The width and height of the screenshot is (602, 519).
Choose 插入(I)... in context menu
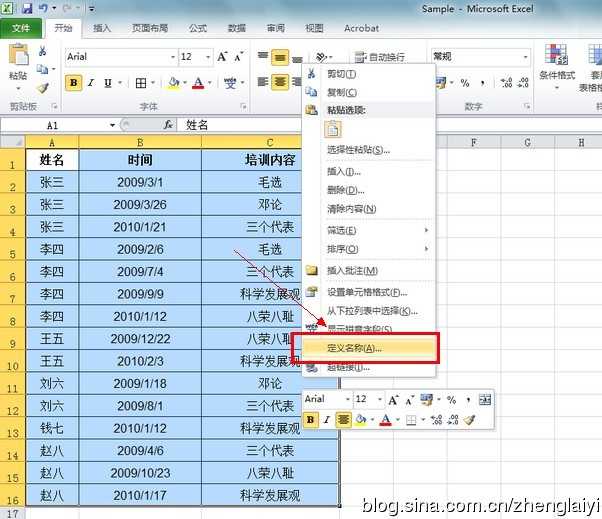point(369,171)
